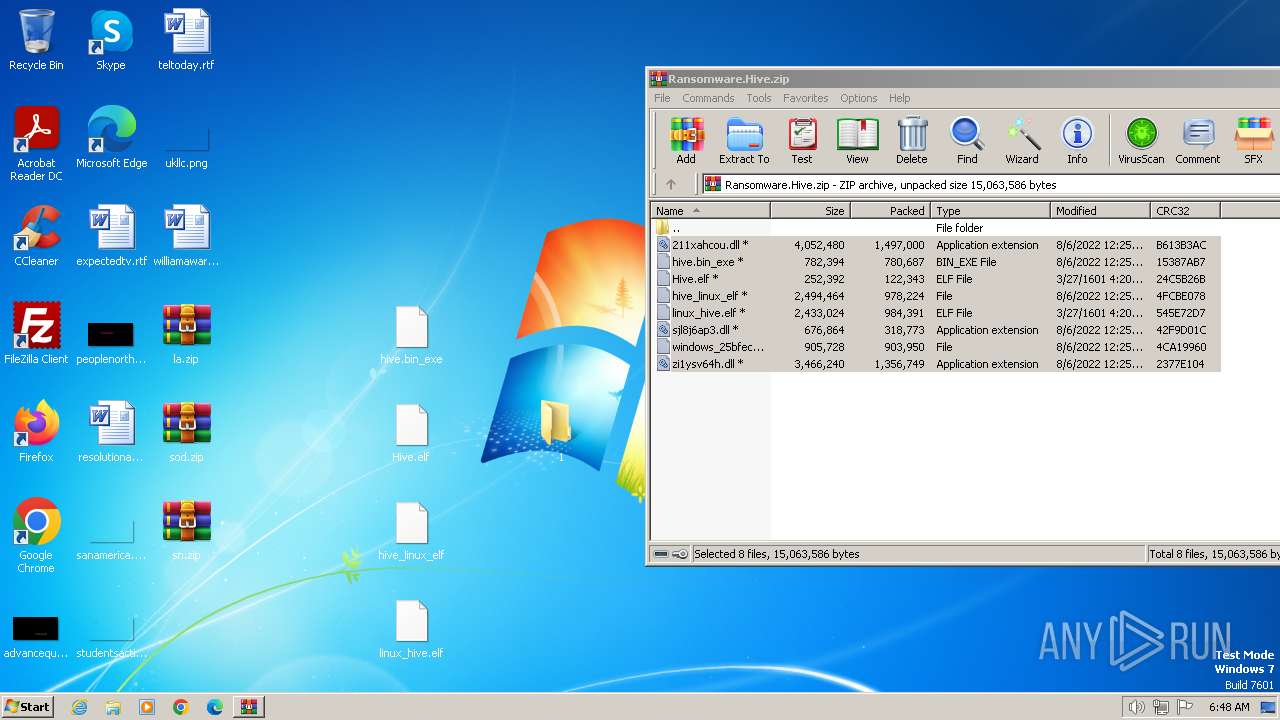Launch the Wizard toolbar tool
The width and height of the screenshot is (1280, 720).
tap(1022, 140)
